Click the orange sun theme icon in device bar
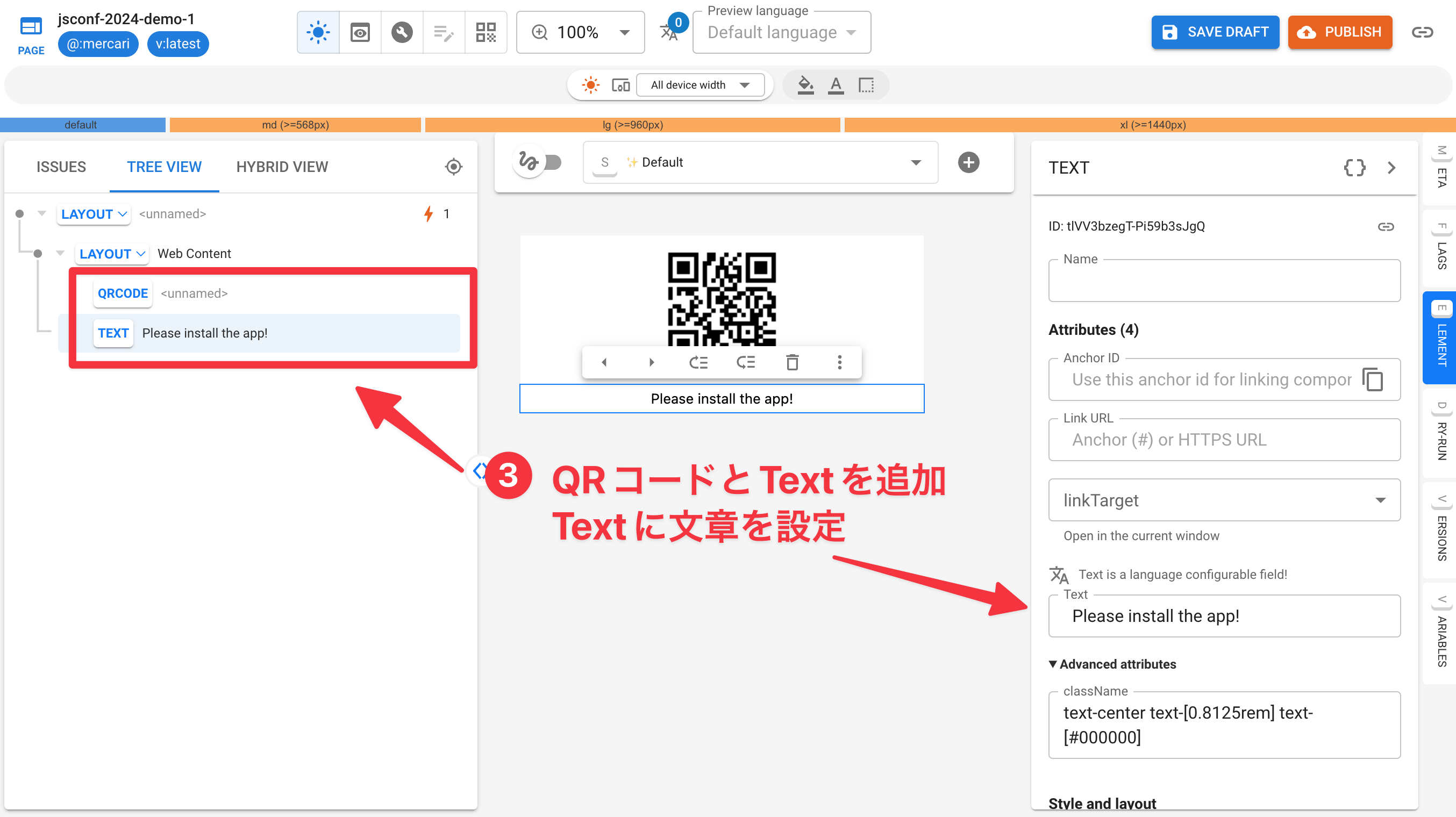 tap(591, 85)
